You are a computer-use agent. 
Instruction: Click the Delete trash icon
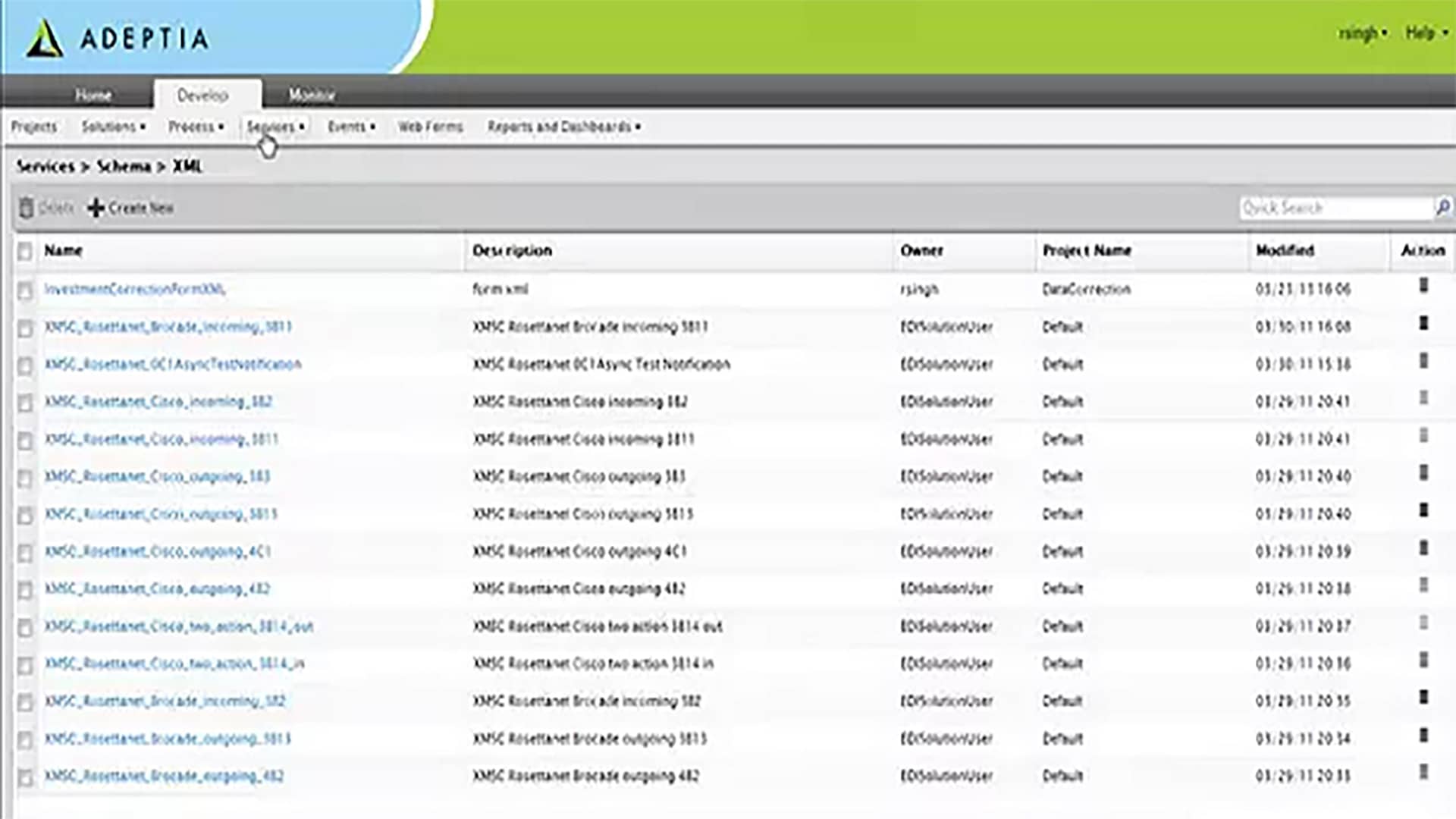(x=27, y=208)
